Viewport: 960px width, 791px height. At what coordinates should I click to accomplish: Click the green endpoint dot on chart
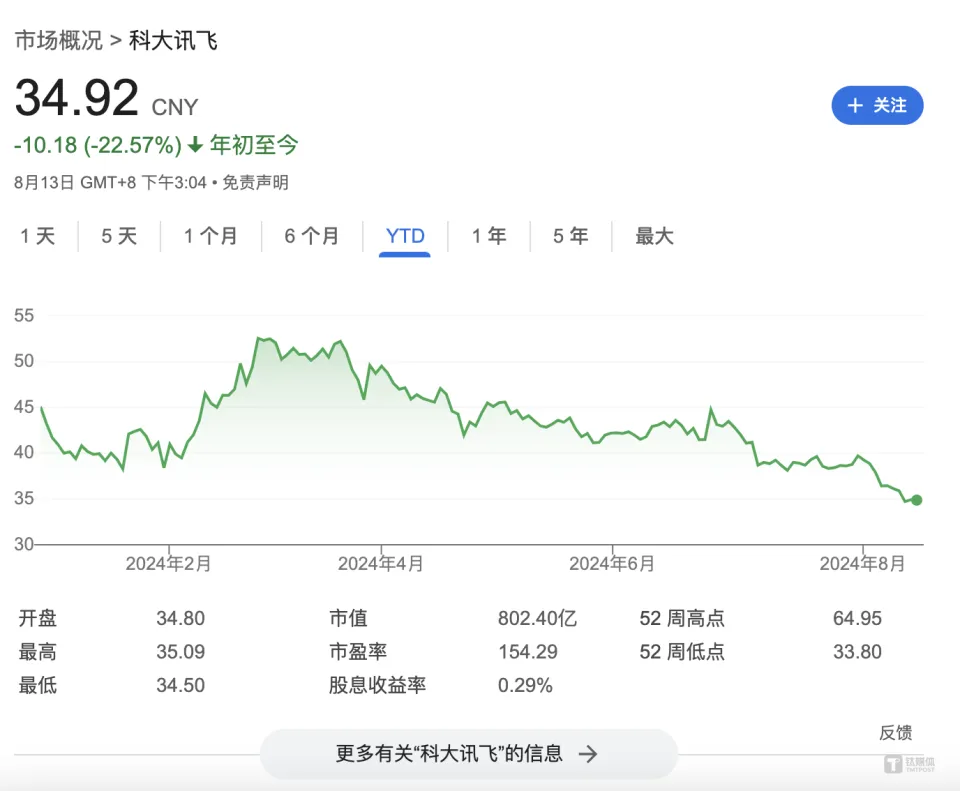pyautogui.click(x=917, y=500)
